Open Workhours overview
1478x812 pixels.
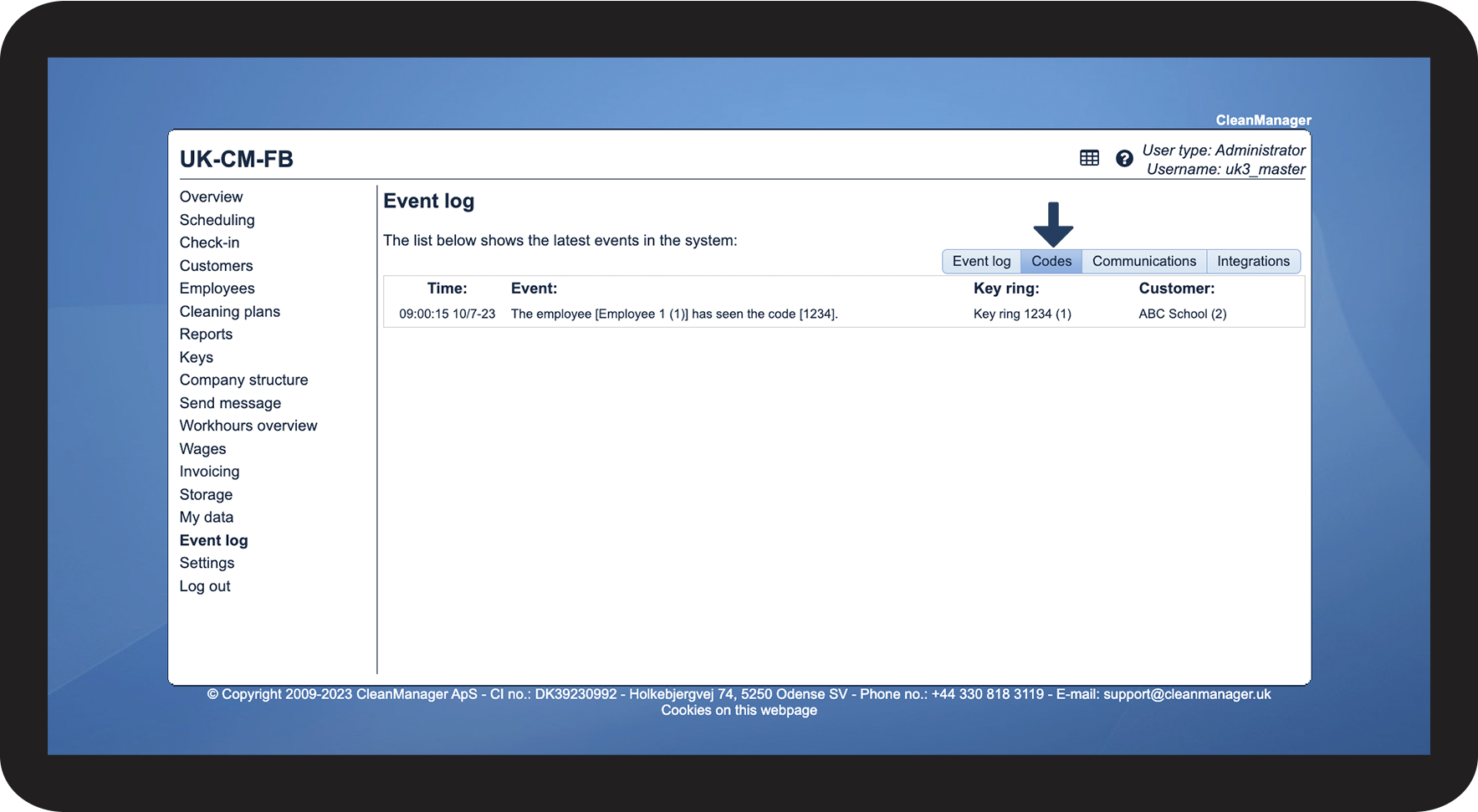tap(248, 426)
